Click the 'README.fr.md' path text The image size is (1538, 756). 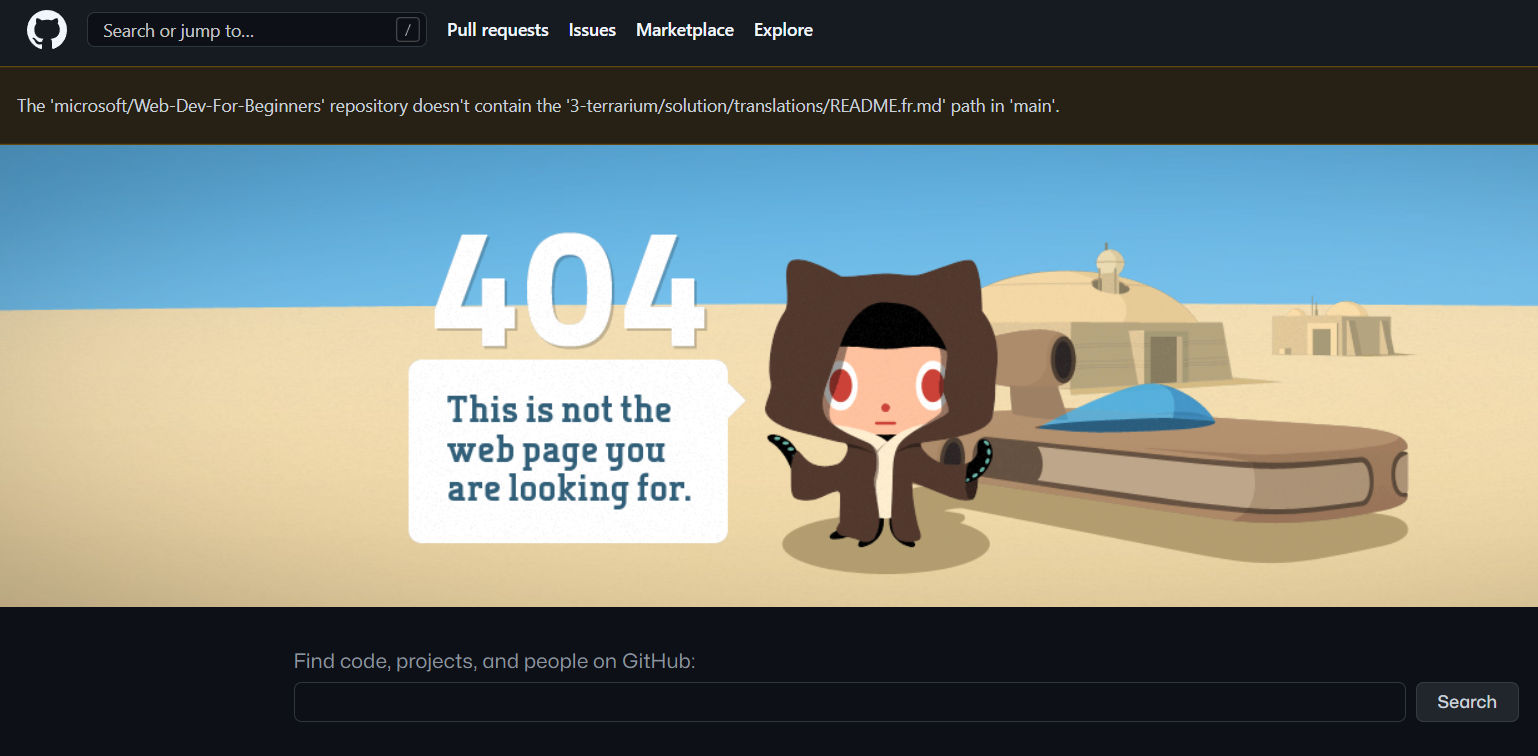coord(884,106)
